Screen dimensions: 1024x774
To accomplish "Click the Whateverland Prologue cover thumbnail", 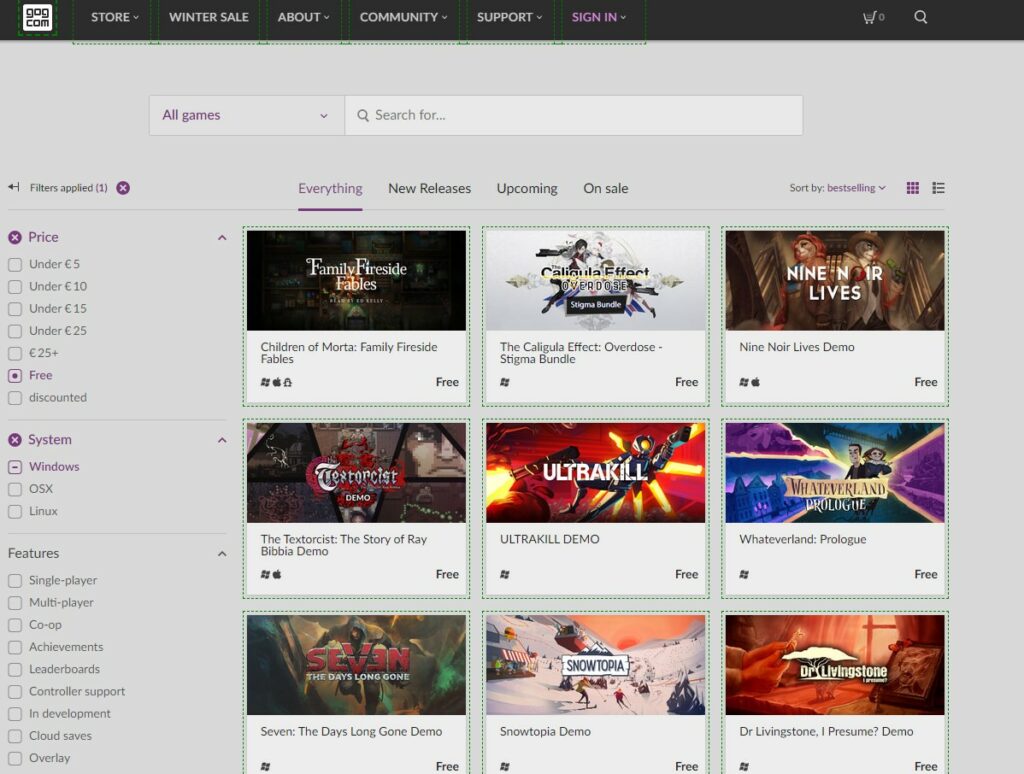I will click(835, 472).
